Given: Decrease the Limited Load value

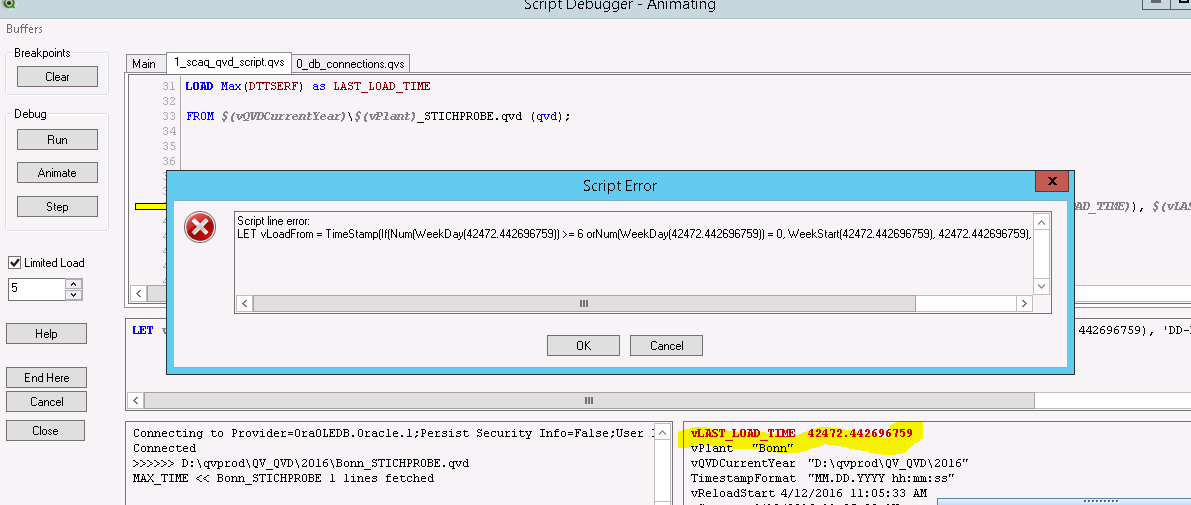Looking at the screenshot, I should click(74, 295).
